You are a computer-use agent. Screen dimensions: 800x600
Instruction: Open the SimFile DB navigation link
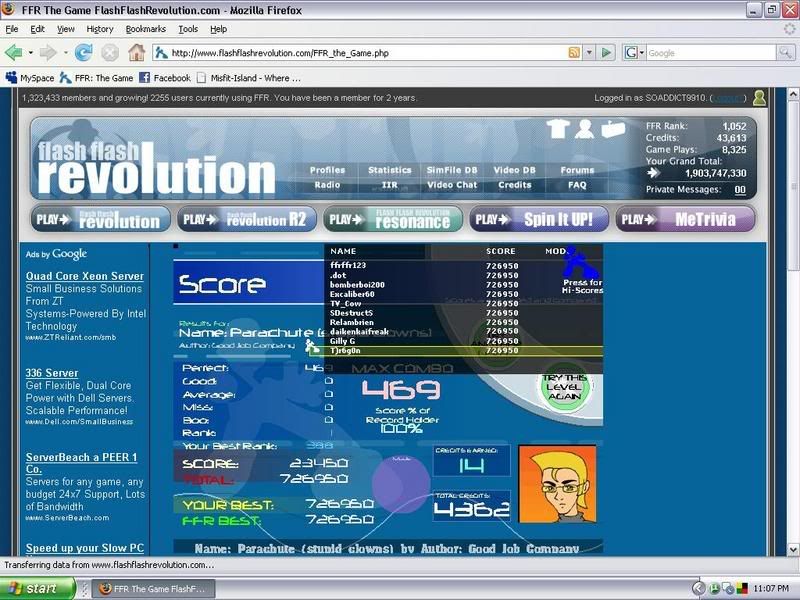[x=452, y=170]
